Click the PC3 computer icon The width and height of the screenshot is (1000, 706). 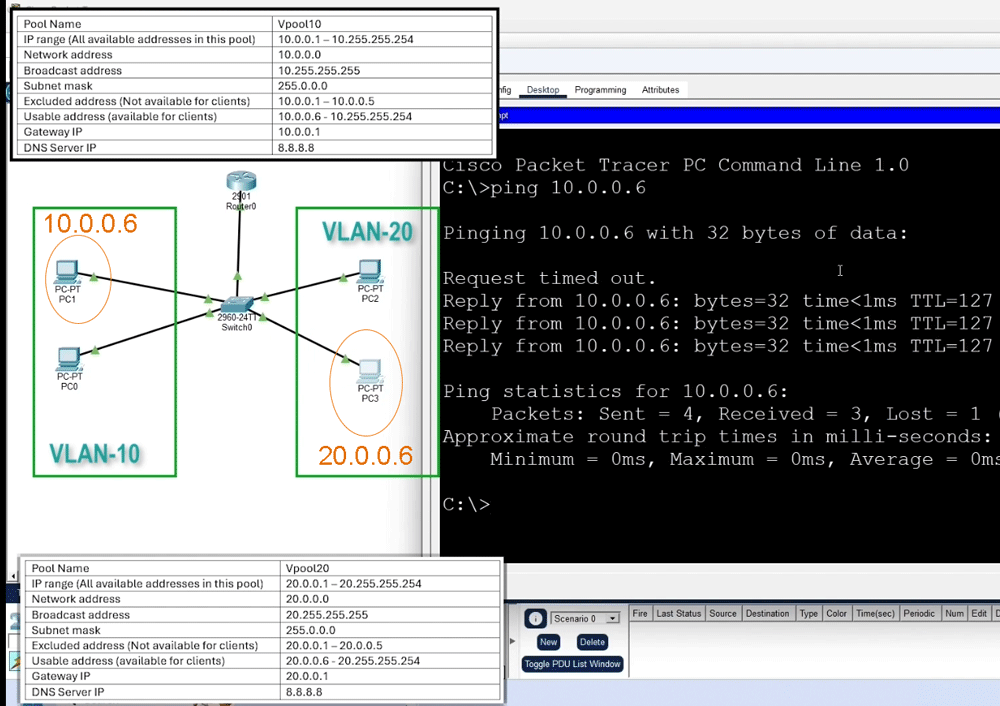370,371
